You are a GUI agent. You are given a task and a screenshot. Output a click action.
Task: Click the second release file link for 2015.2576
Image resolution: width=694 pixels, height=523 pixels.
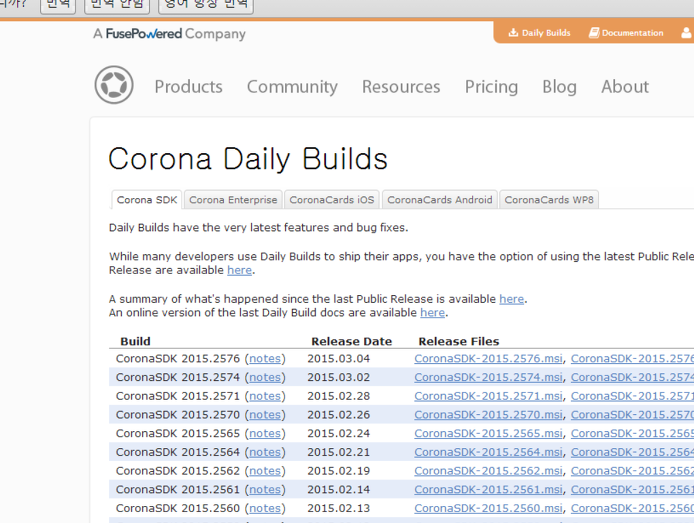tap(632, 359)
